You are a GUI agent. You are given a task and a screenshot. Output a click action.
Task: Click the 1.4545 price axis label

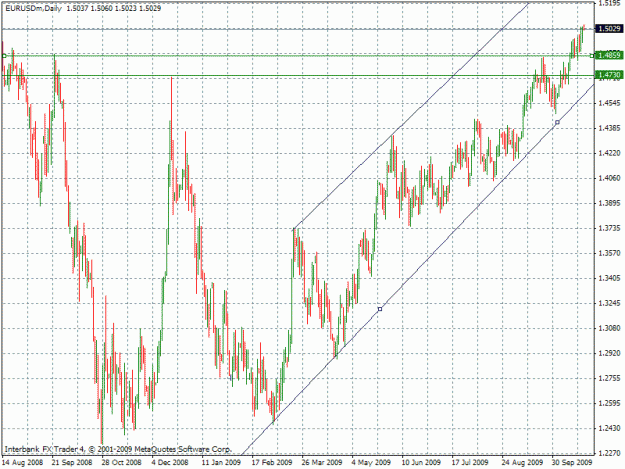[609, 103]
